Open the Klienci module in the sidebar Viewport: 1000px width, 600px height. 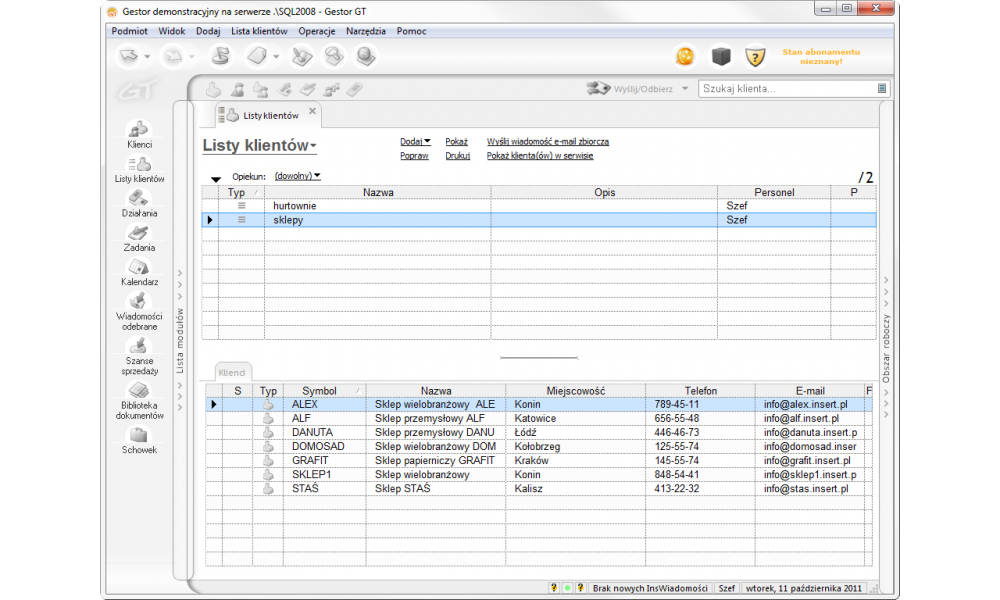click(139, 135)
